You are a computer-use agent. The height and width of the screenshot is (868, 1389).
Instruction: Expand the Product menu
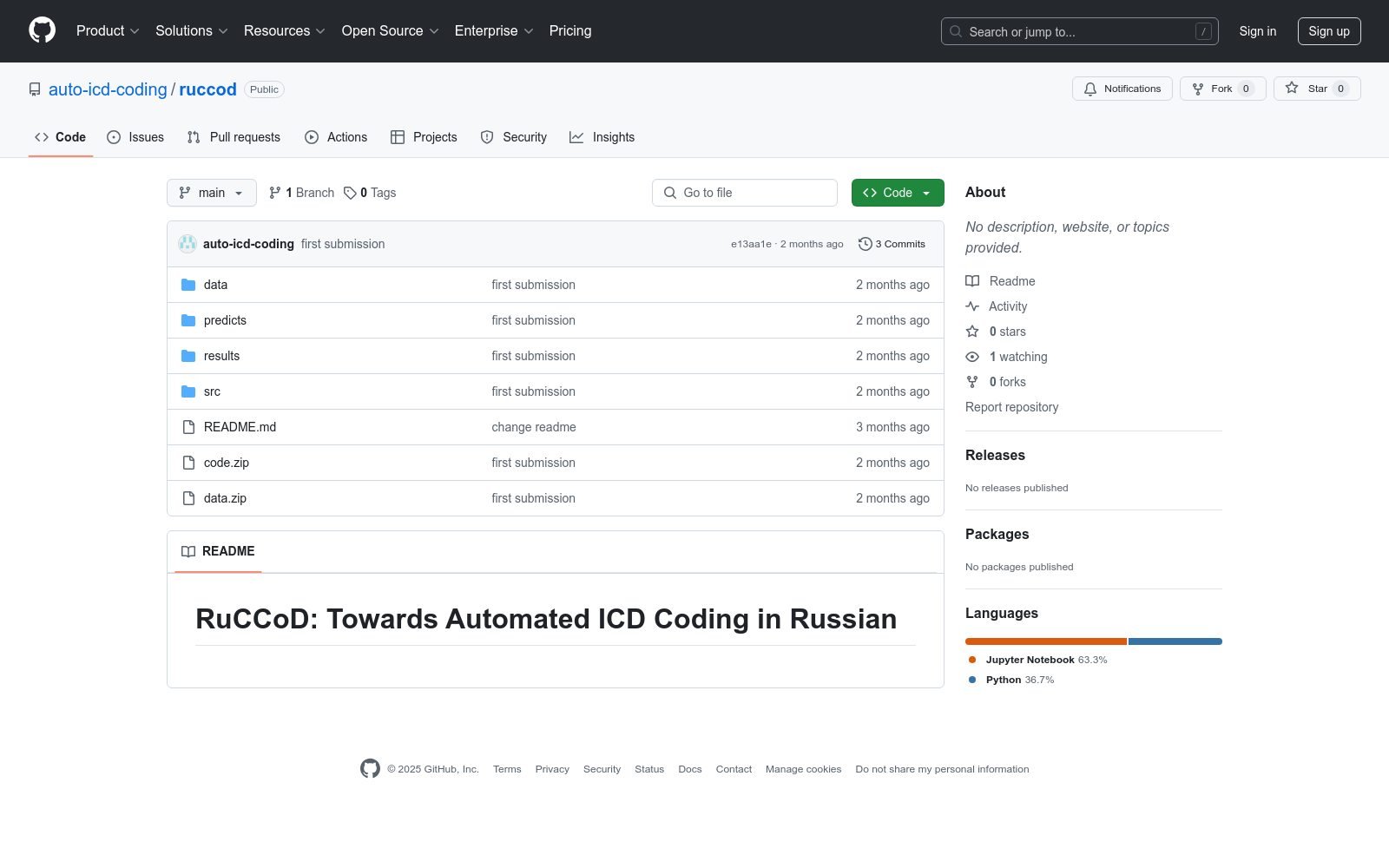point(108,30)
